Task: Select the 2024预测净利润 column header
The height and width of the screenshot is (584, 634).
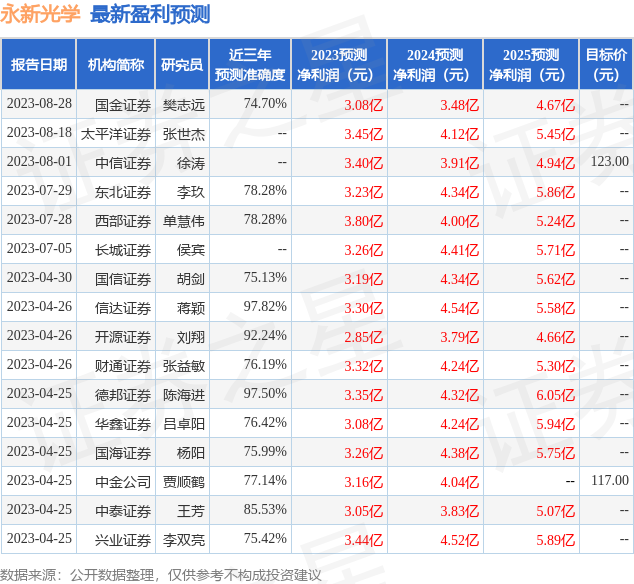Action: coord(435,65)
